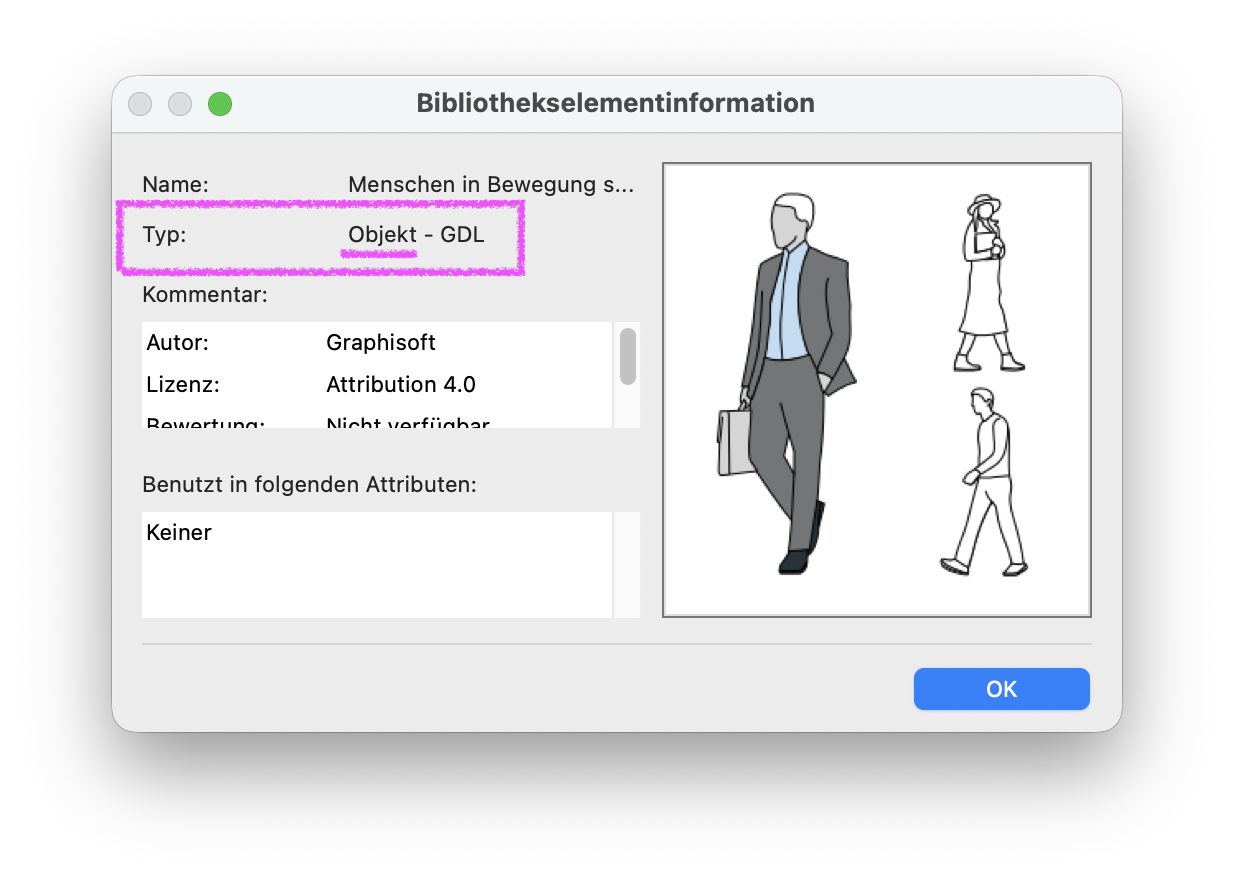The image size is (1234, 880).
Task: Click the attributes list scrollbar track
Action: tap(627, 565)
